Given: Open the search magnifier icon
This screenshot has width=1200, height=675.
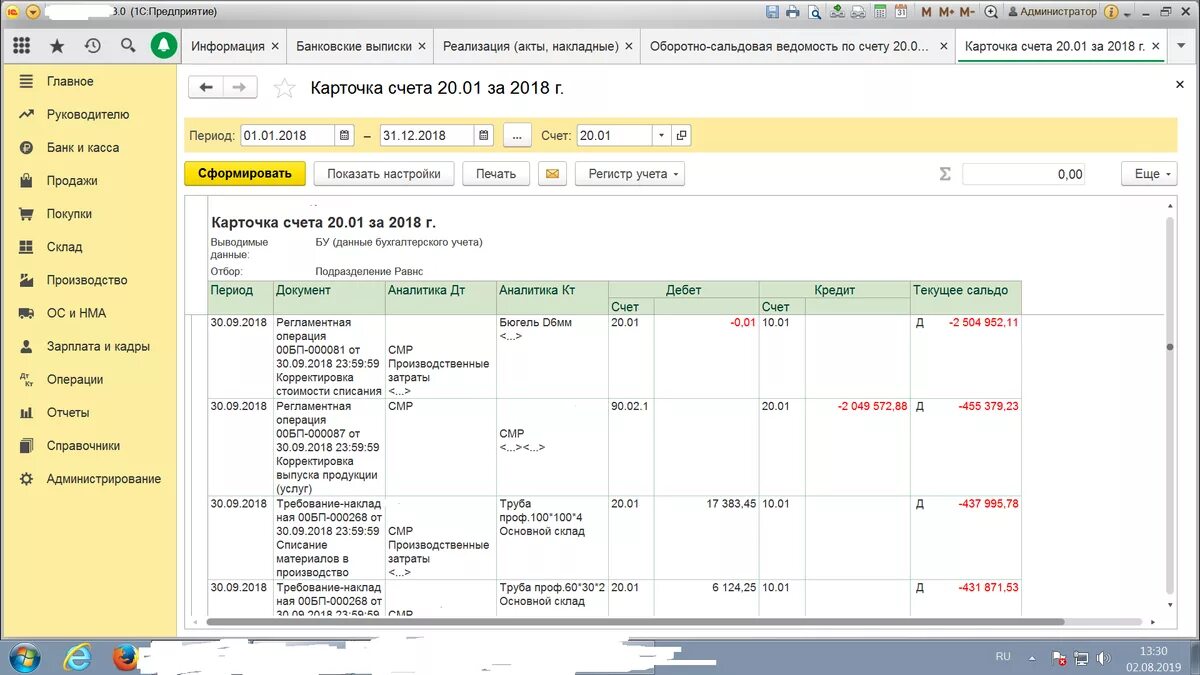Looking at the screenshot, I should pos(127,46).
